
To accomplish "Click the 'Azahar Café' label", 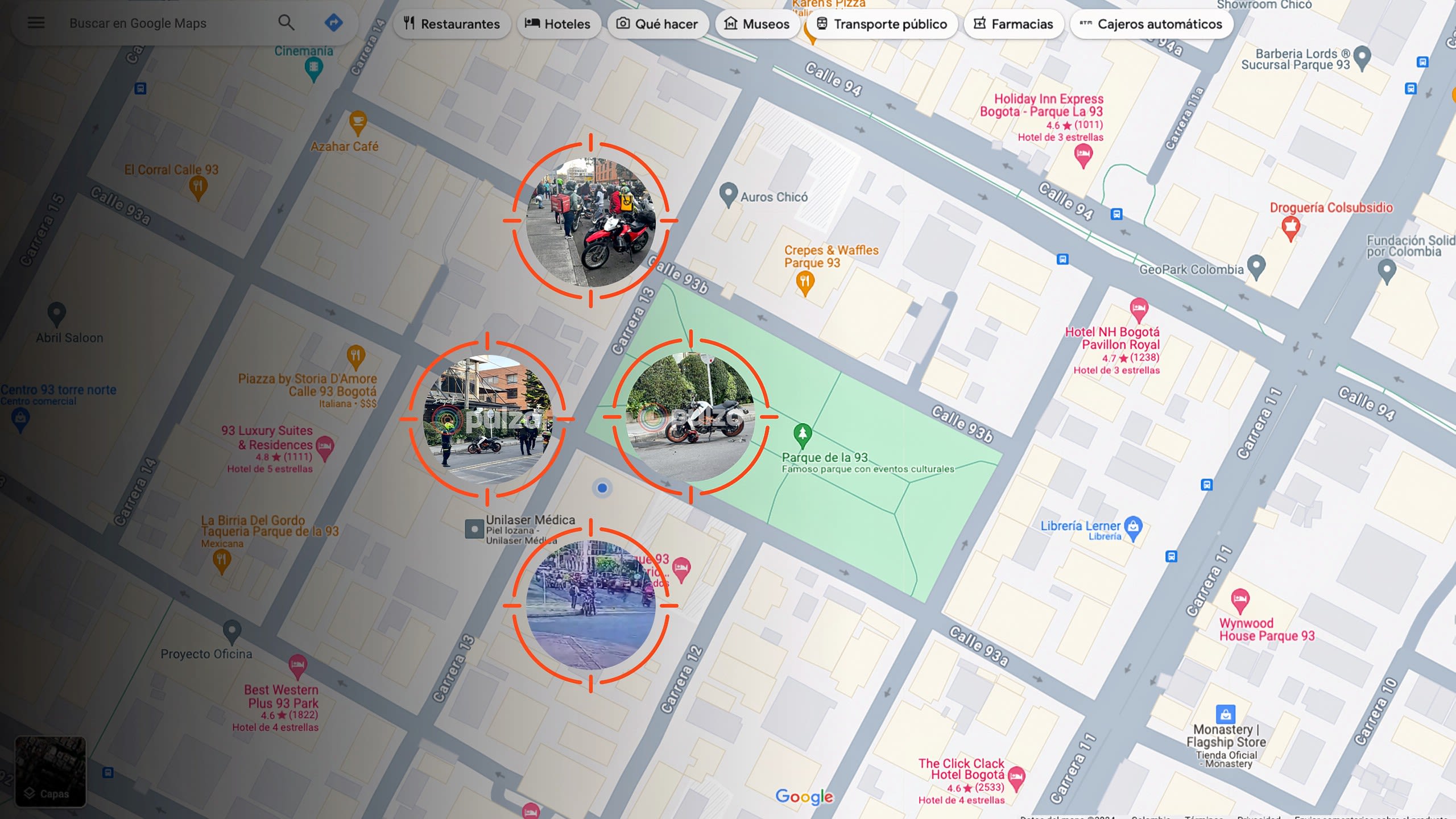I will coord(344,147).
